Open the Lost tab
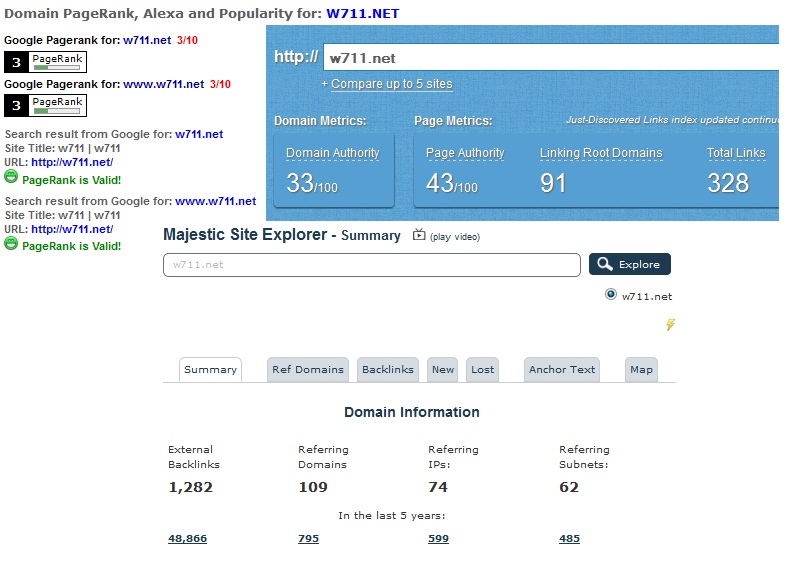The width and height of the screenshot is (792, 576). click(482, 370)
